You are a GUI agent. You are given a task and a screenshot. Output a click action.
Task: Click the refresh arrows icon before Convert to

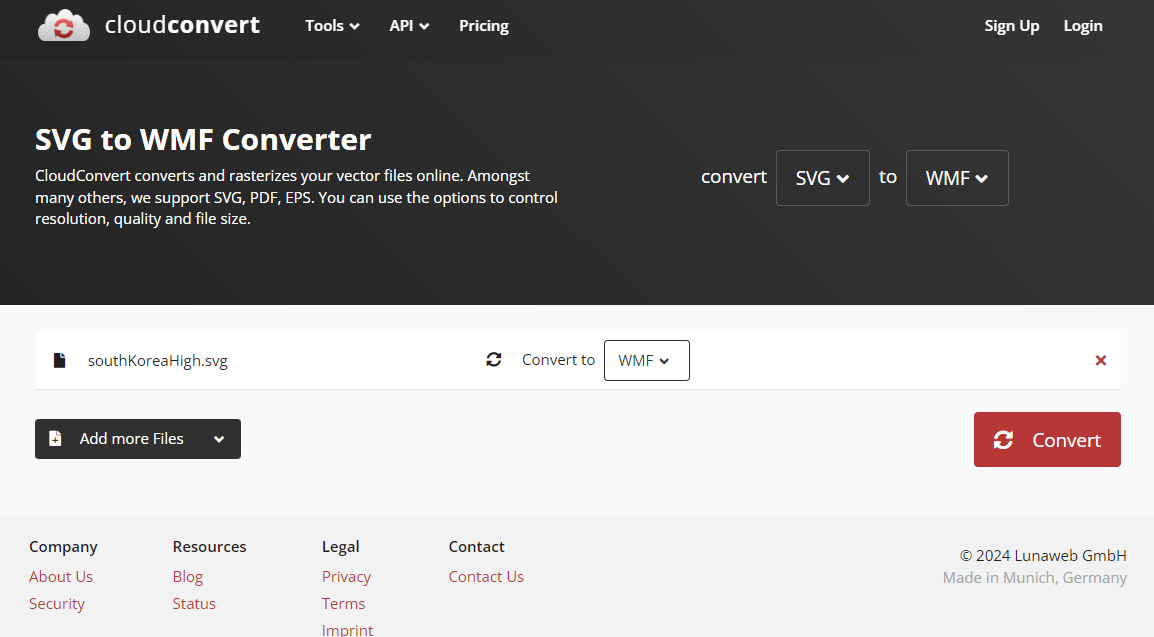tap(494, 360)
